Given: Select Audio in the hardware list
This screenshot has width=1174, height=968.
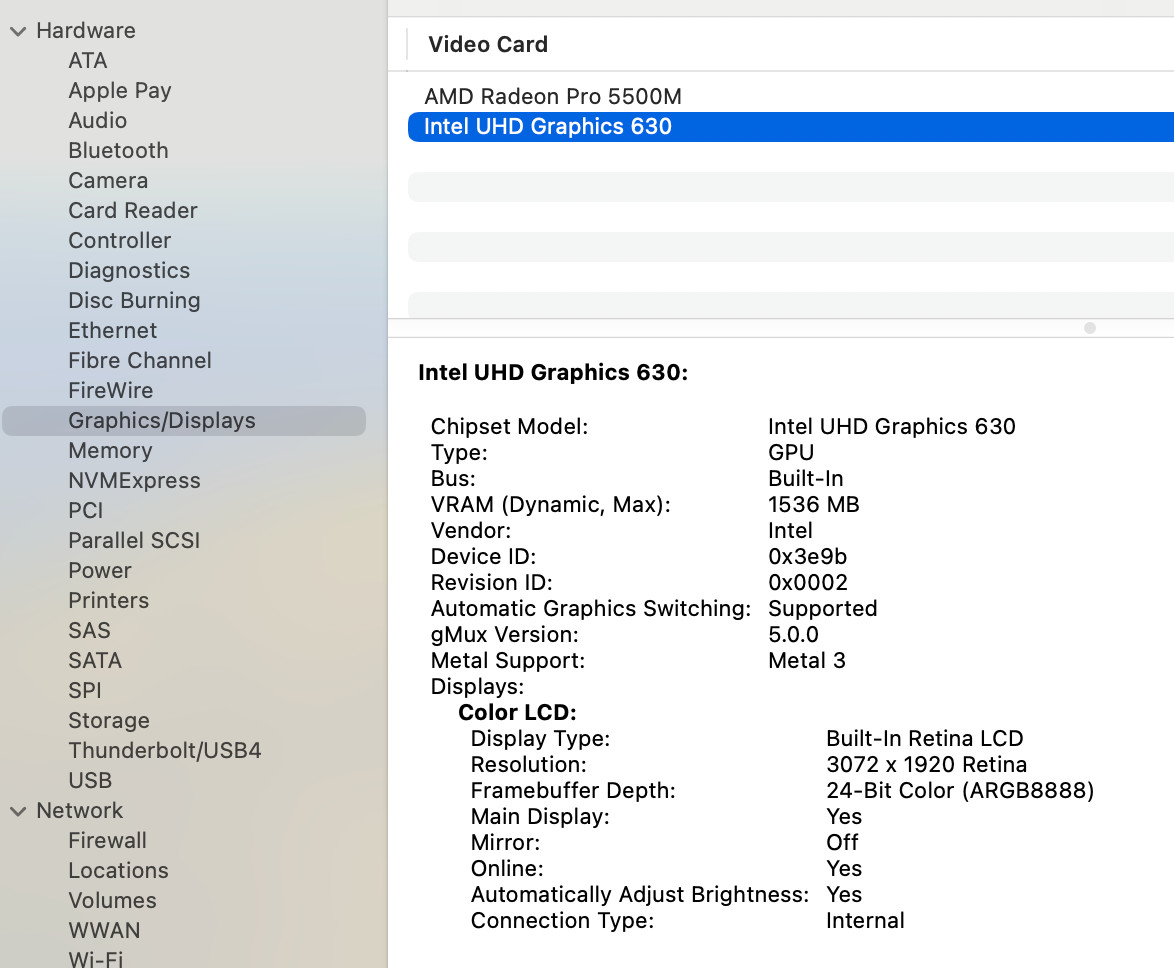Looking at the screenshot, I should [x=97, y=121].
